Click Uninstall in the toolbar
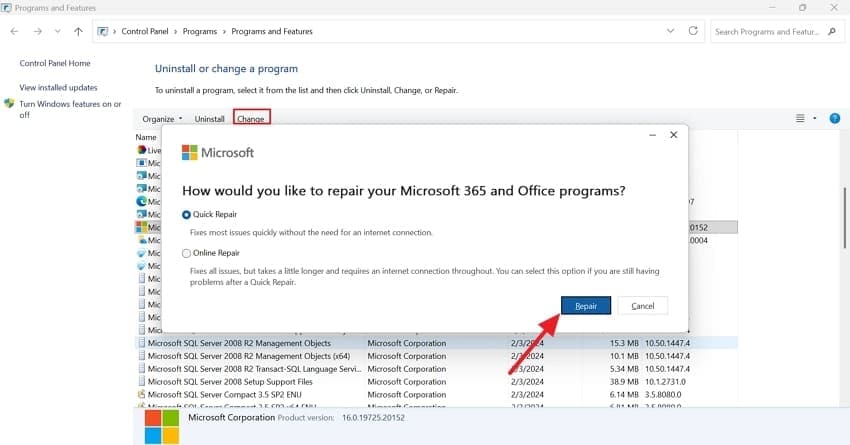This screenshot has width=850, height=445. point(209,119)
